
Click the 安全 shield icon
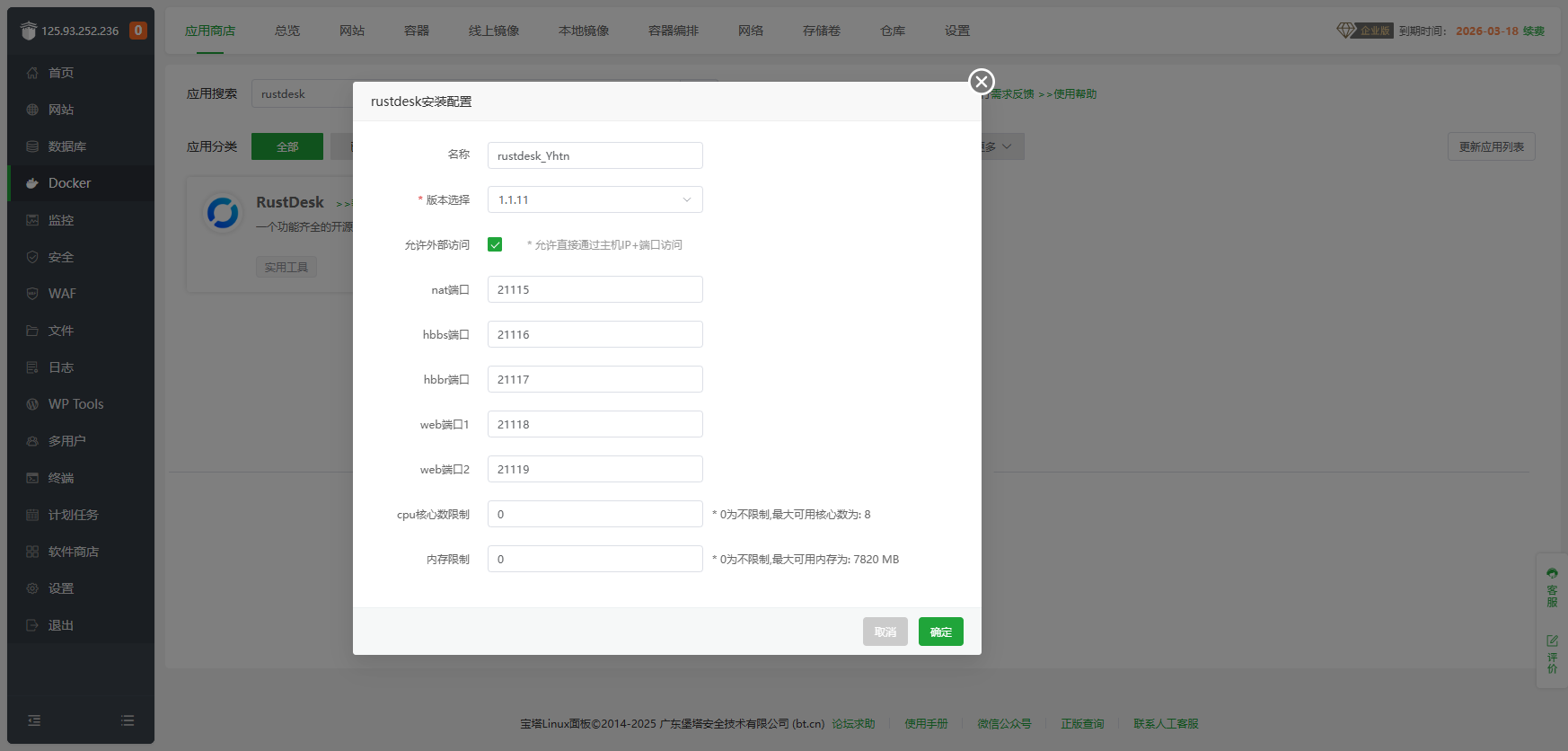click(32, 257)
